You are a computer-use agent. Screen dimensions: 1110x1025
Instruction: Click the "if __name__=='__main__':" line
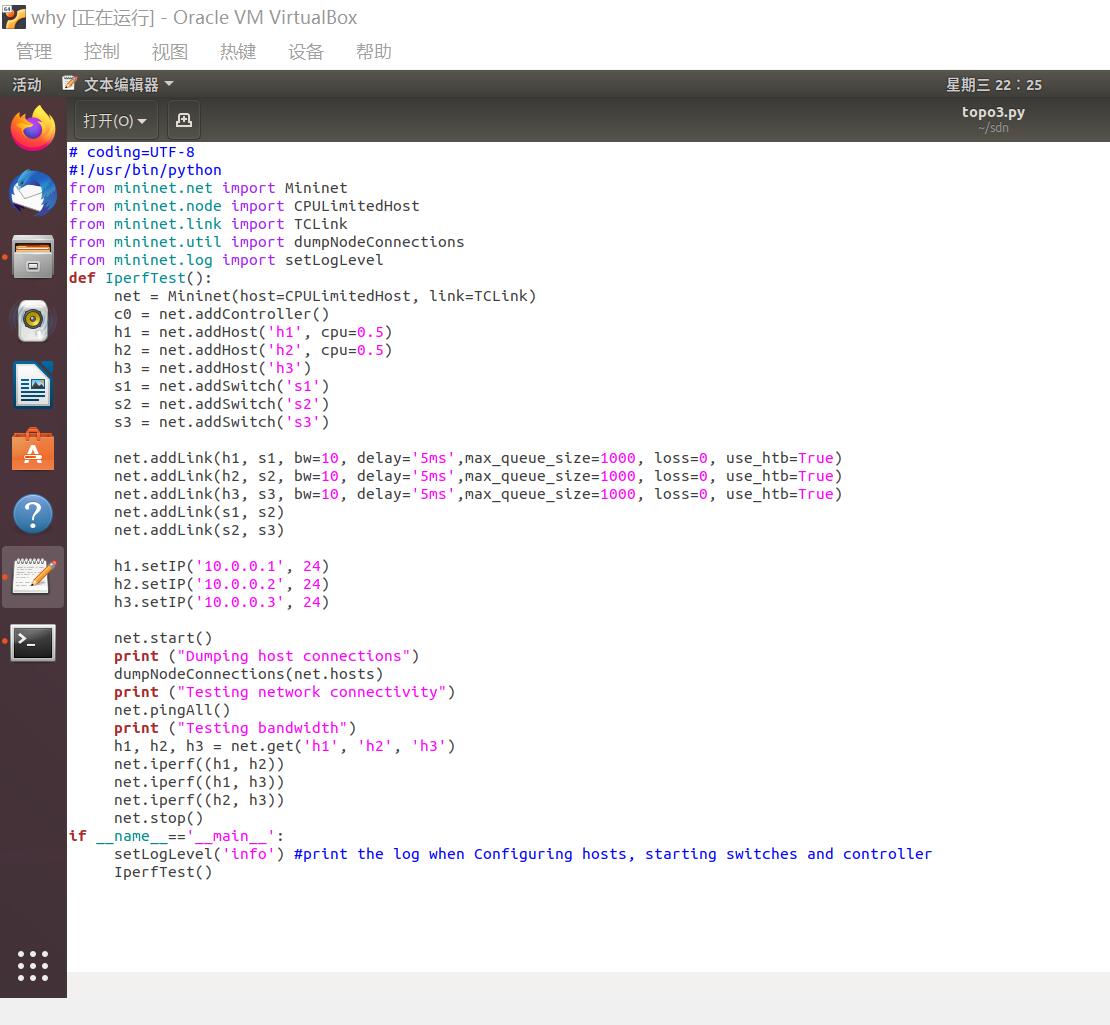tap(176, 836)
